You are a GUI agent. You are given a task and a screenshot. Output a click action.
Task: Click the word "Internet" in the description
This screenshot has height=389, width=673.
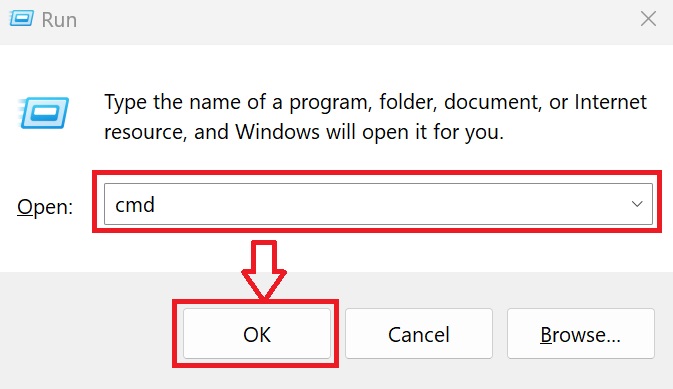click(610, 102)
